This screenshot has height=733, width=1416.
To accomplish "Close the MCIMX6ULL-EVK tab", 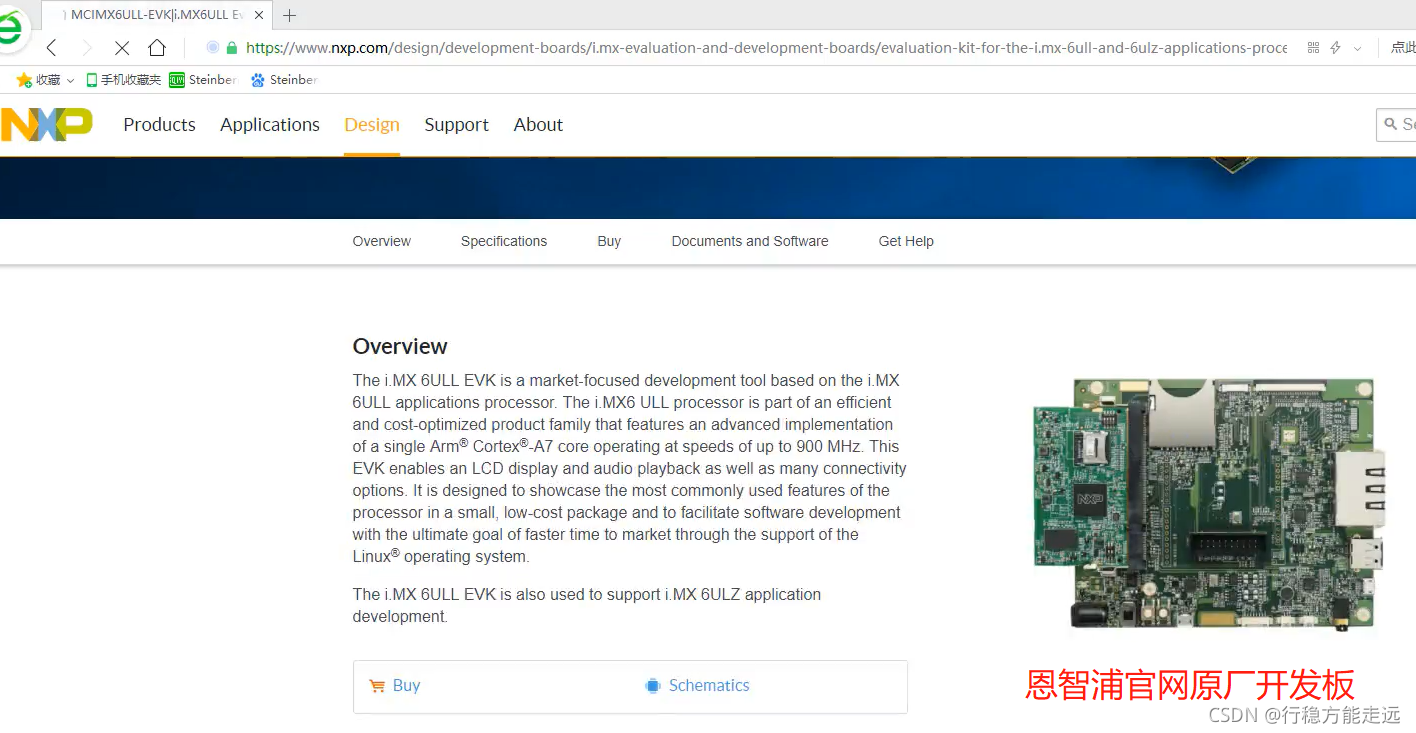I will (259, 15).
